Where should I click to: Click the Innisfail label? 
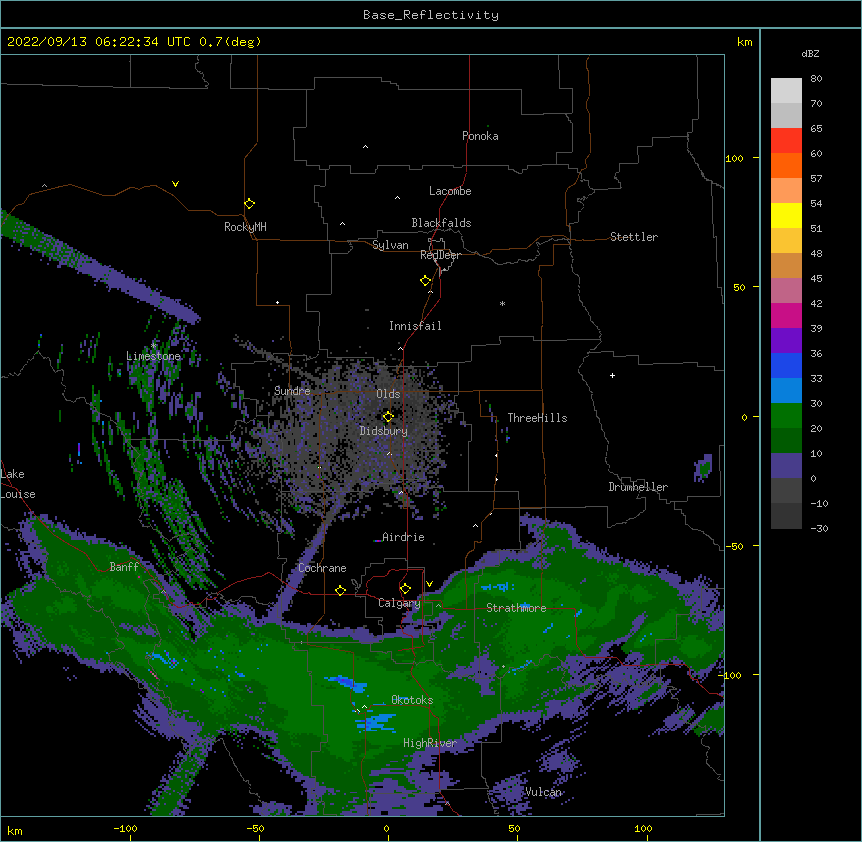coord(415,326)
